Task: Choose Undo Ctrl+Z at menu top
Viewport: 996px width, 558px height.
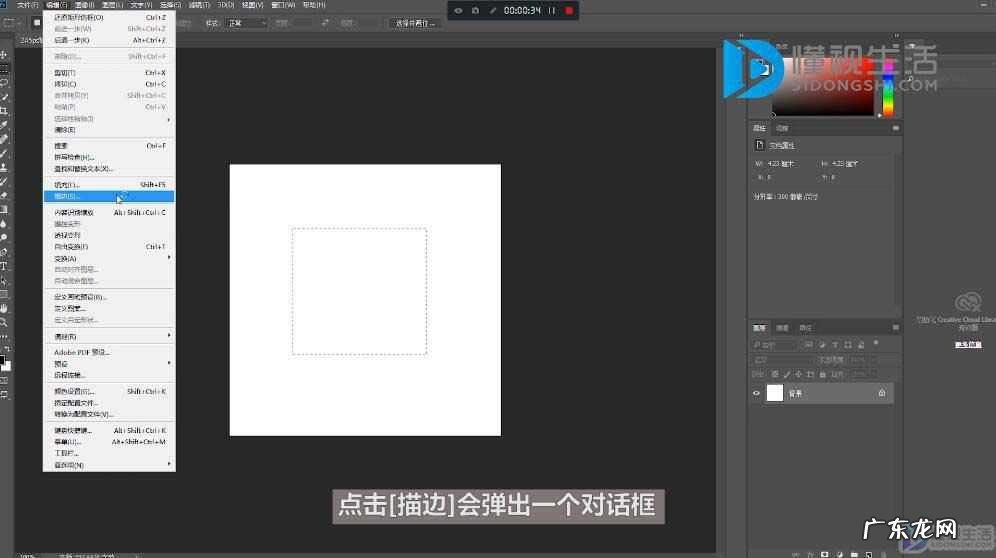Action: (x=109, y=17)
